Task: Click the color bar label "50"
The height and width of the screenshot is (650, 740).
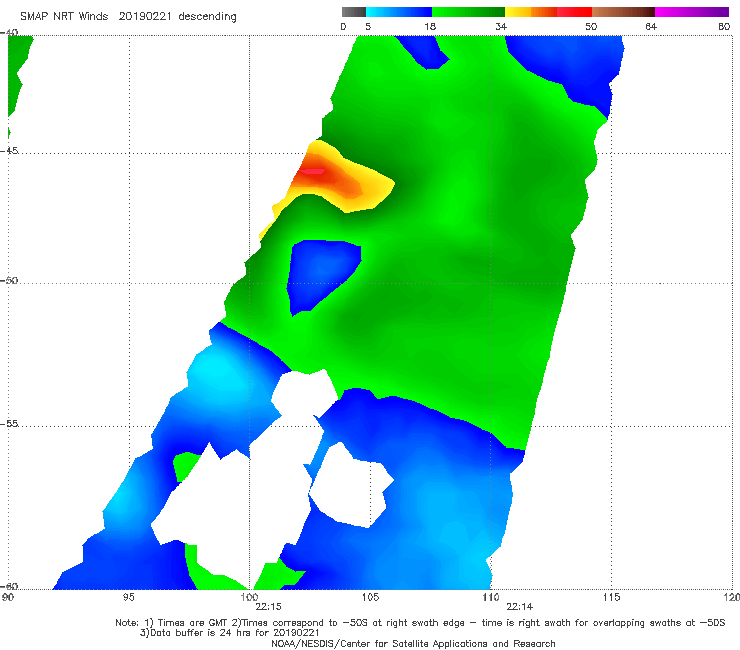Action: point(591,27)
